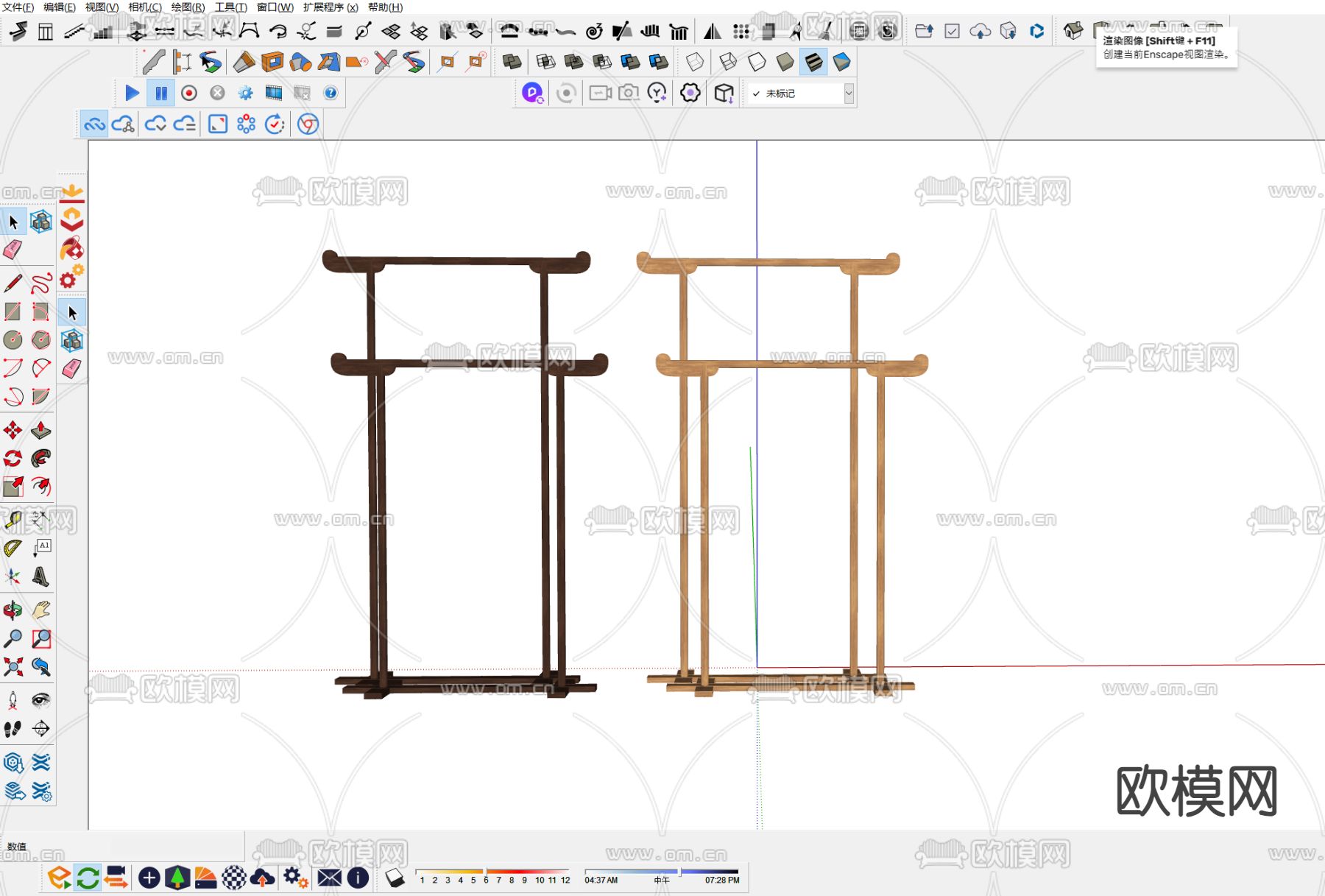
Task: Click the Zoom Extents icon
Action: pyautogui.click(x=13, y=667)
